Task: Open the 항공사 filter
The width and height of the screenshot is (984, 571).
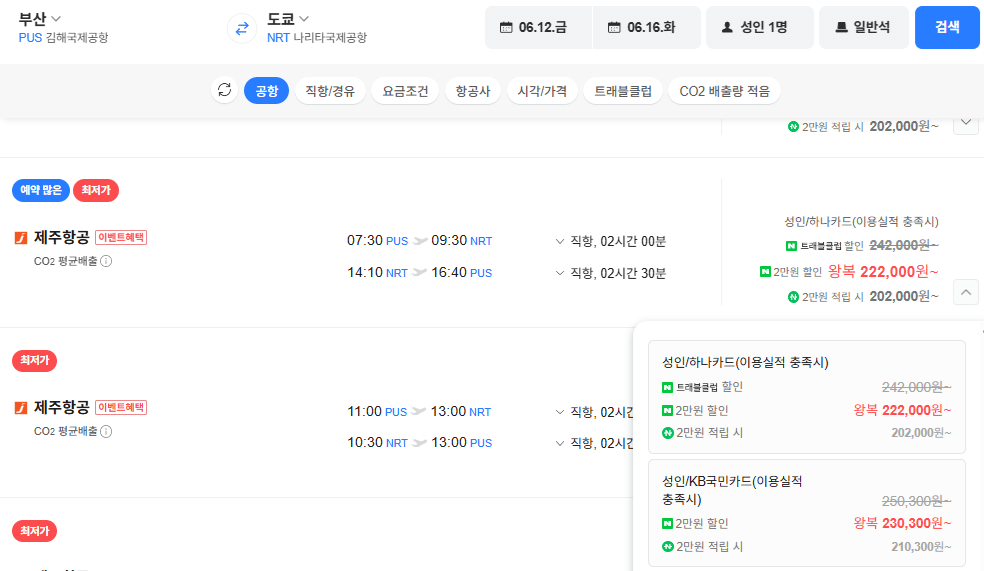Action: tap(473, 91)
